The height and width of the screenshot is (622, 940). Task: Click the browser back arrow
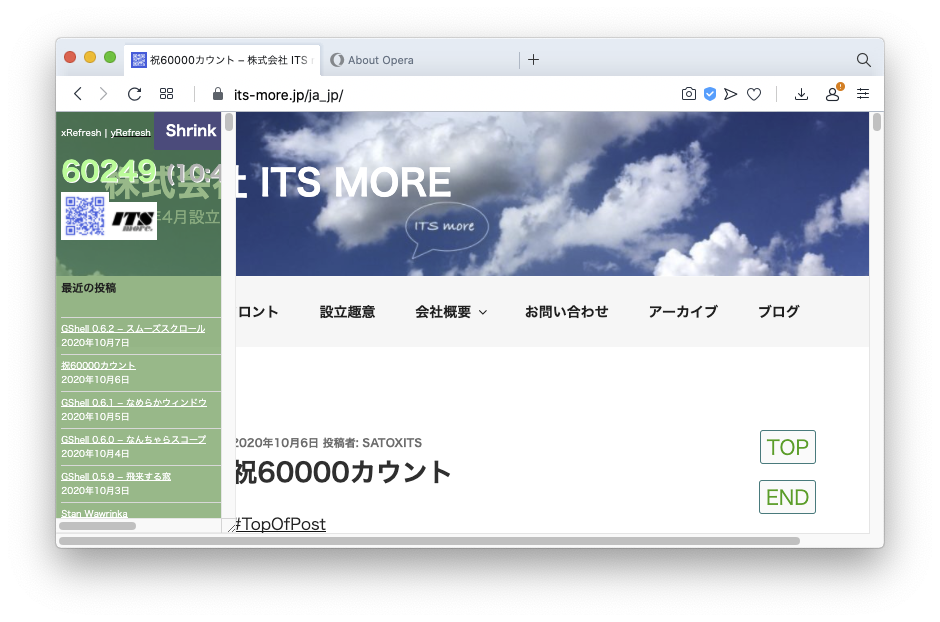pos(78,94)
